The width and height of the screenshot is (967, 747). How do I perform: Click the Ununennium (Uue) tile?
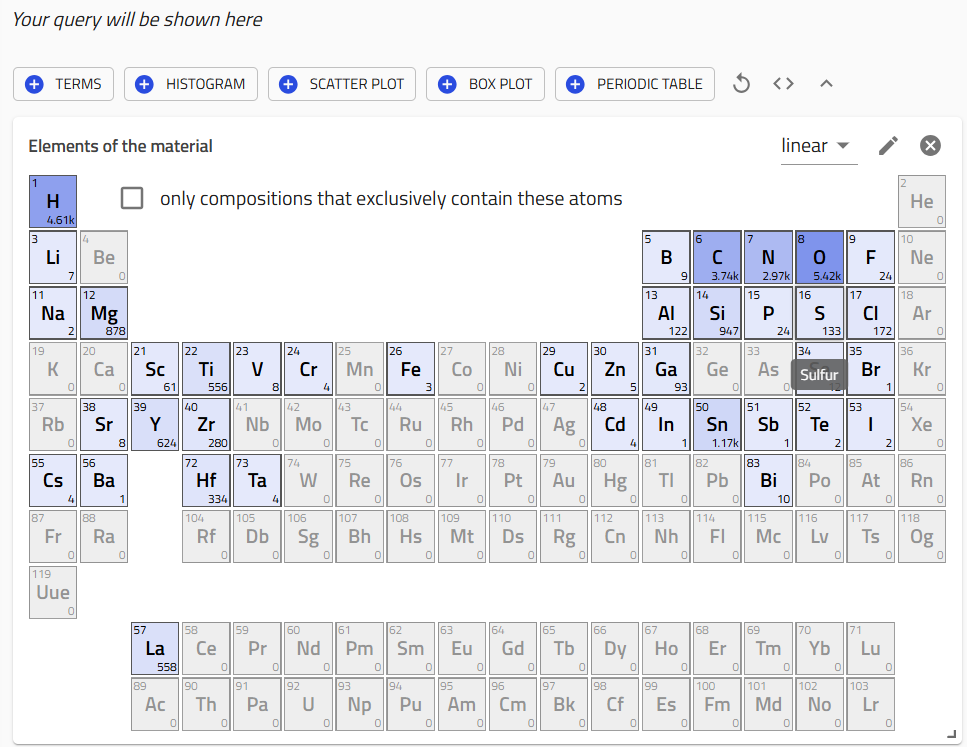pos(53,593)
